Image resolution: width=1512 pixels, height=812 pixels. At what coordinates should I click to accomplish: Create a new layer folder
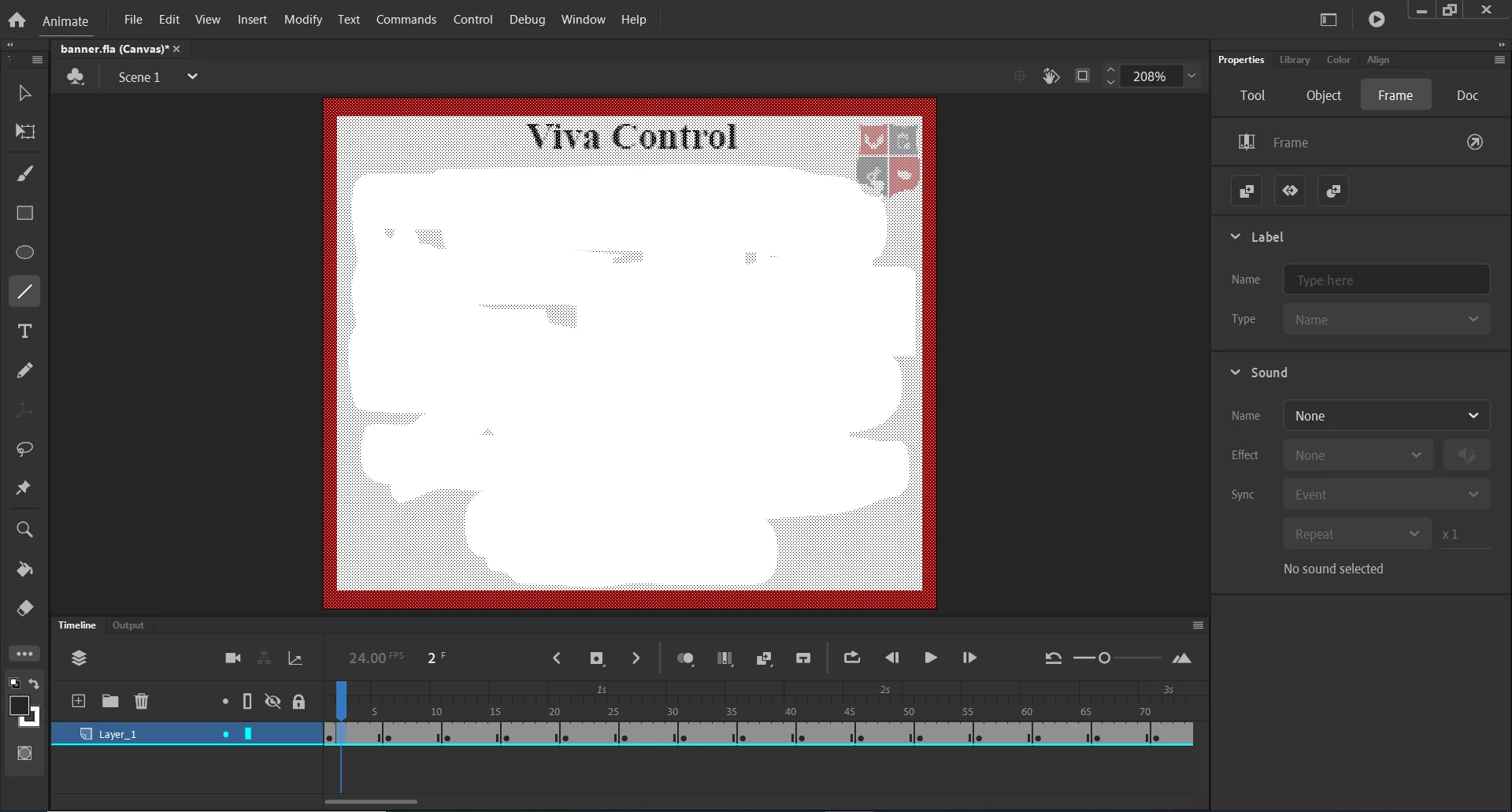point(110,701)
